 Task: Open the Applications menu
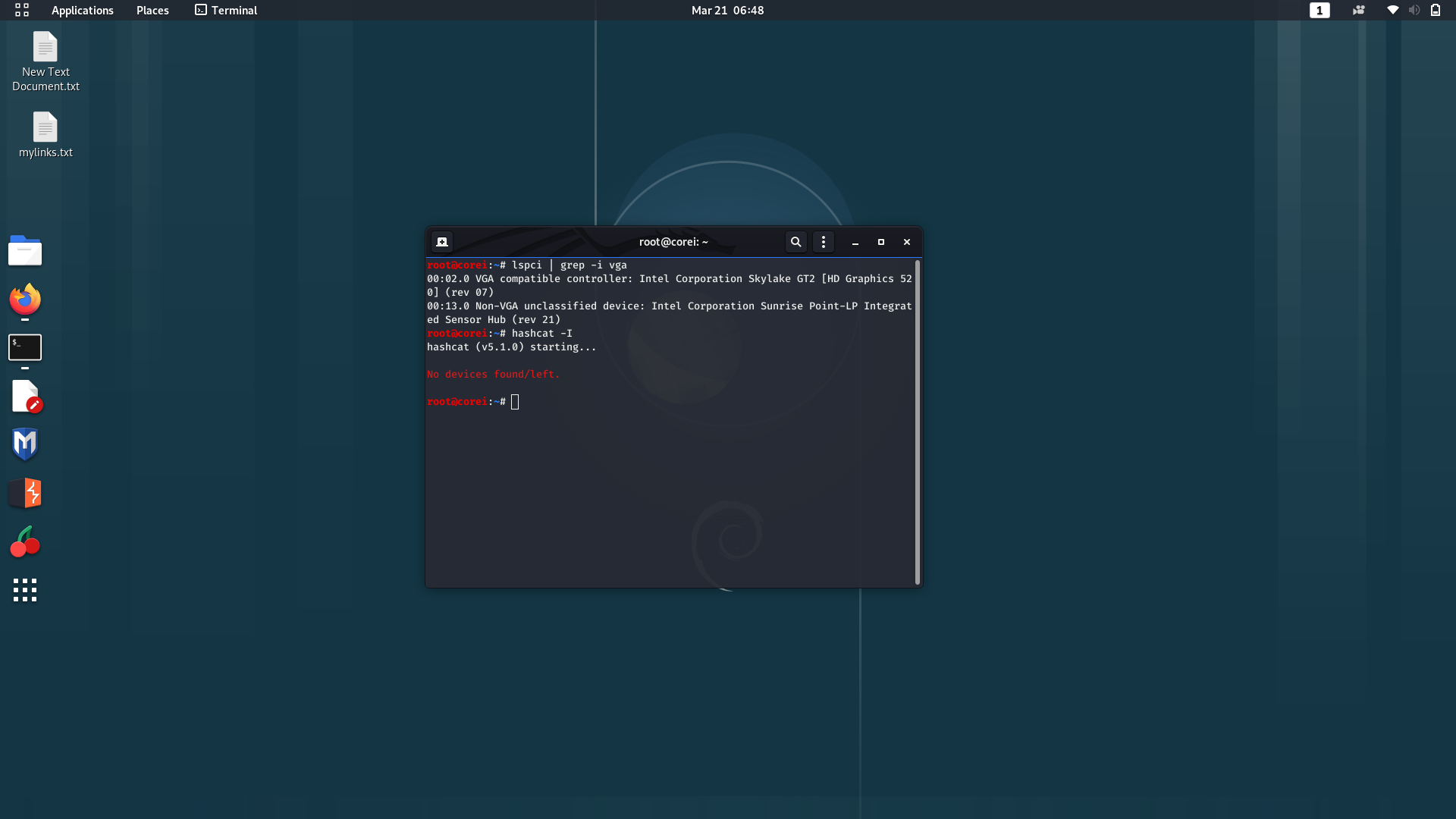click(82, 10)
